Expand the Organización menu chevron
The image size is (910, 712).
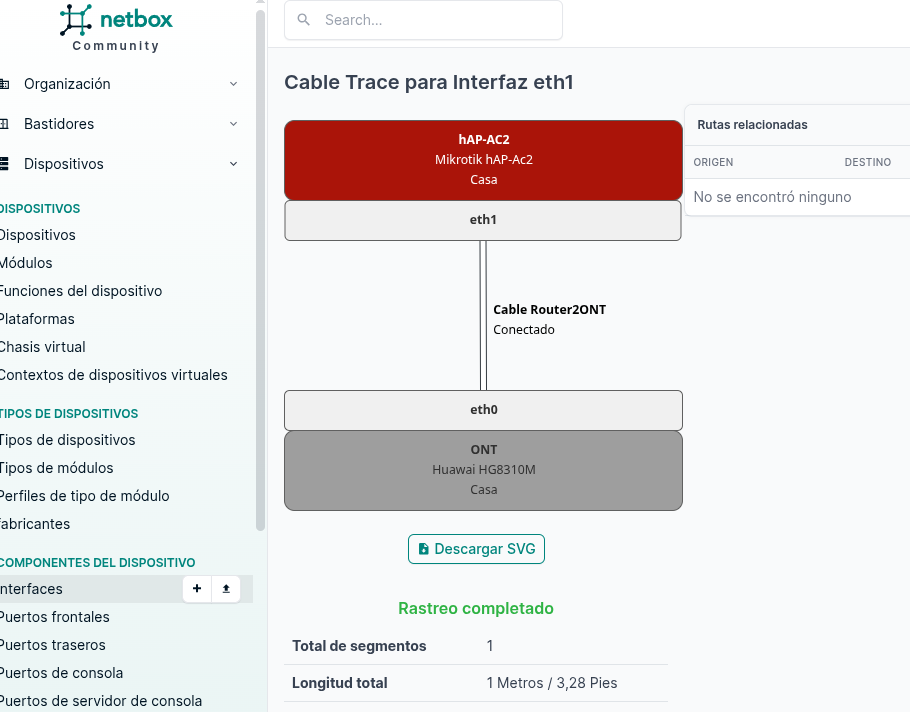(x=233, y=84)
